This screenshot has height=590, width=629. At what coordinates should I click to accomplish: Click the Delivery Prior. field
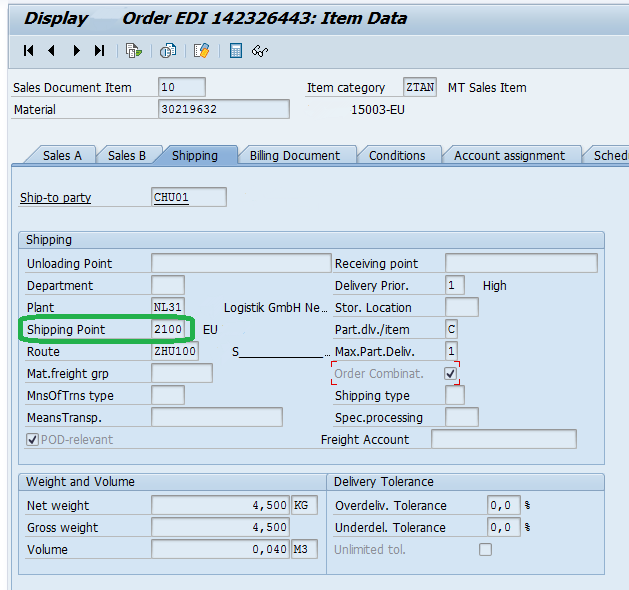[455, 285]
